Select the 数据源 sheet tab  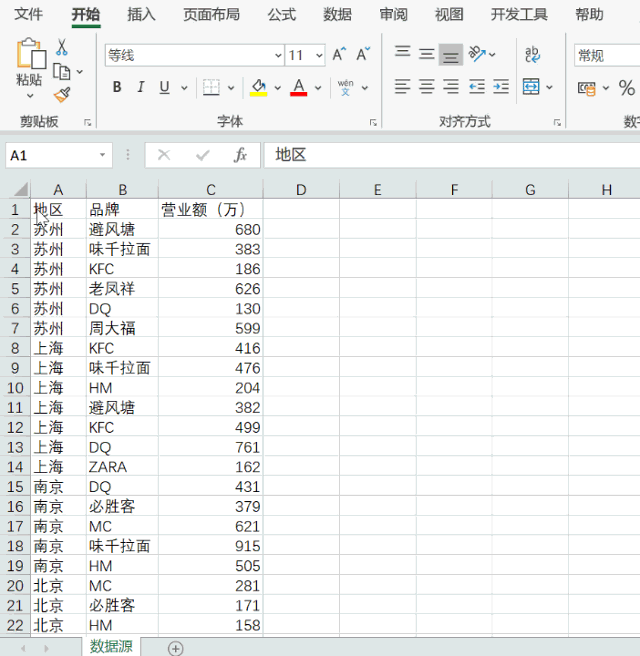click(x=111, y=646)
